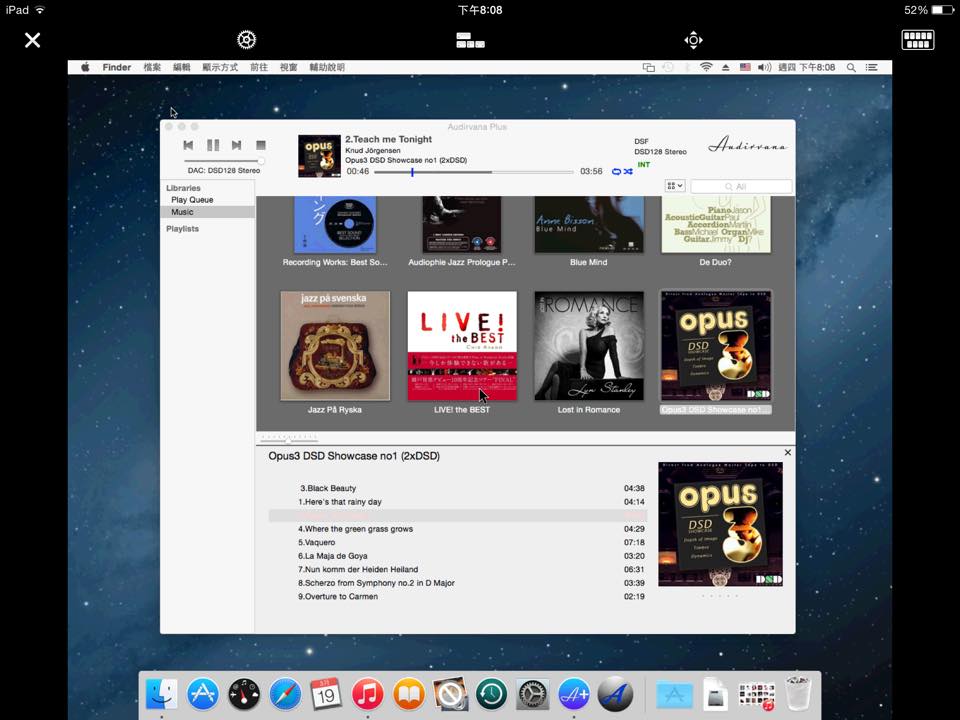Open the Finder menu
The image size is (960, 720).
coord(117,67)
